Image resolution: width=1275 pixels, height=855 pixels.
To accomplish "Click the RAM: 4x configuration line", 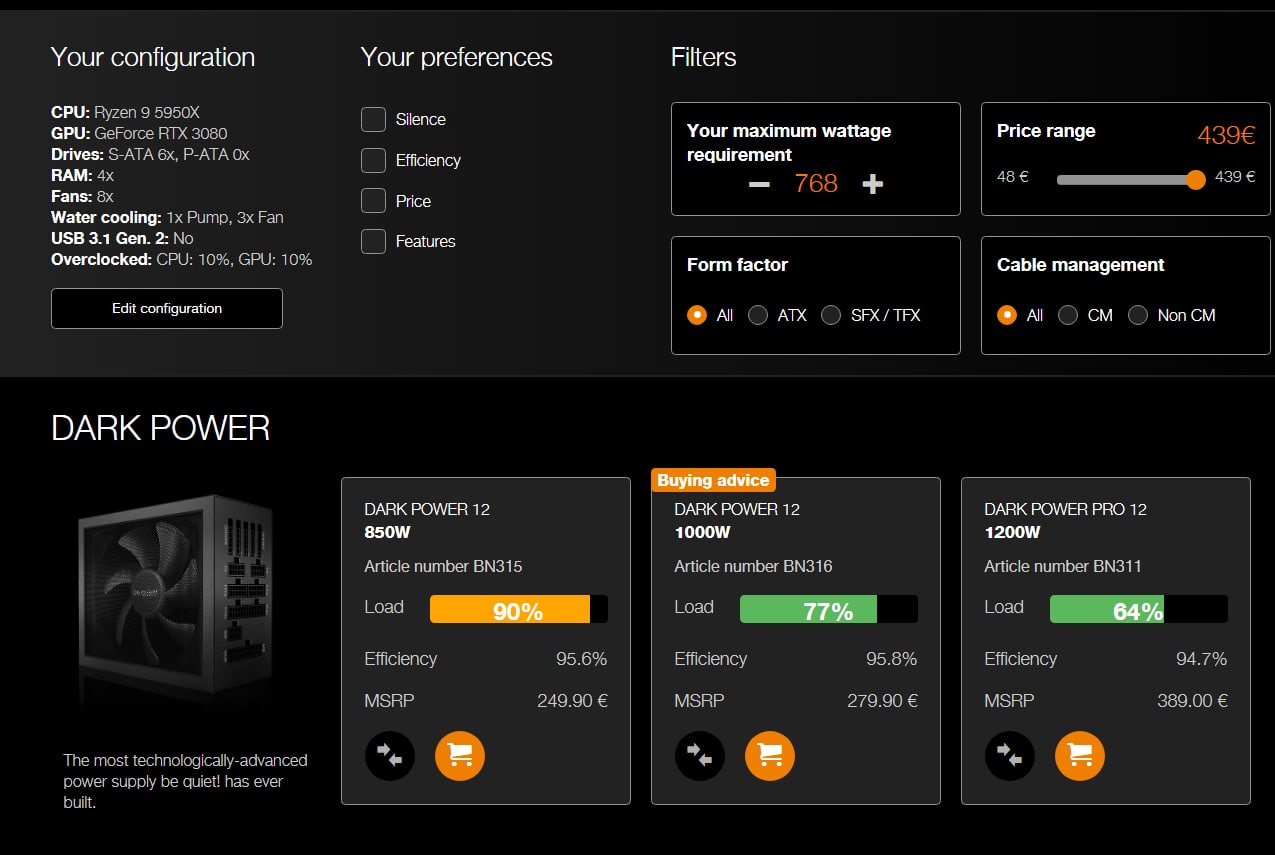I will coord(82,175).
